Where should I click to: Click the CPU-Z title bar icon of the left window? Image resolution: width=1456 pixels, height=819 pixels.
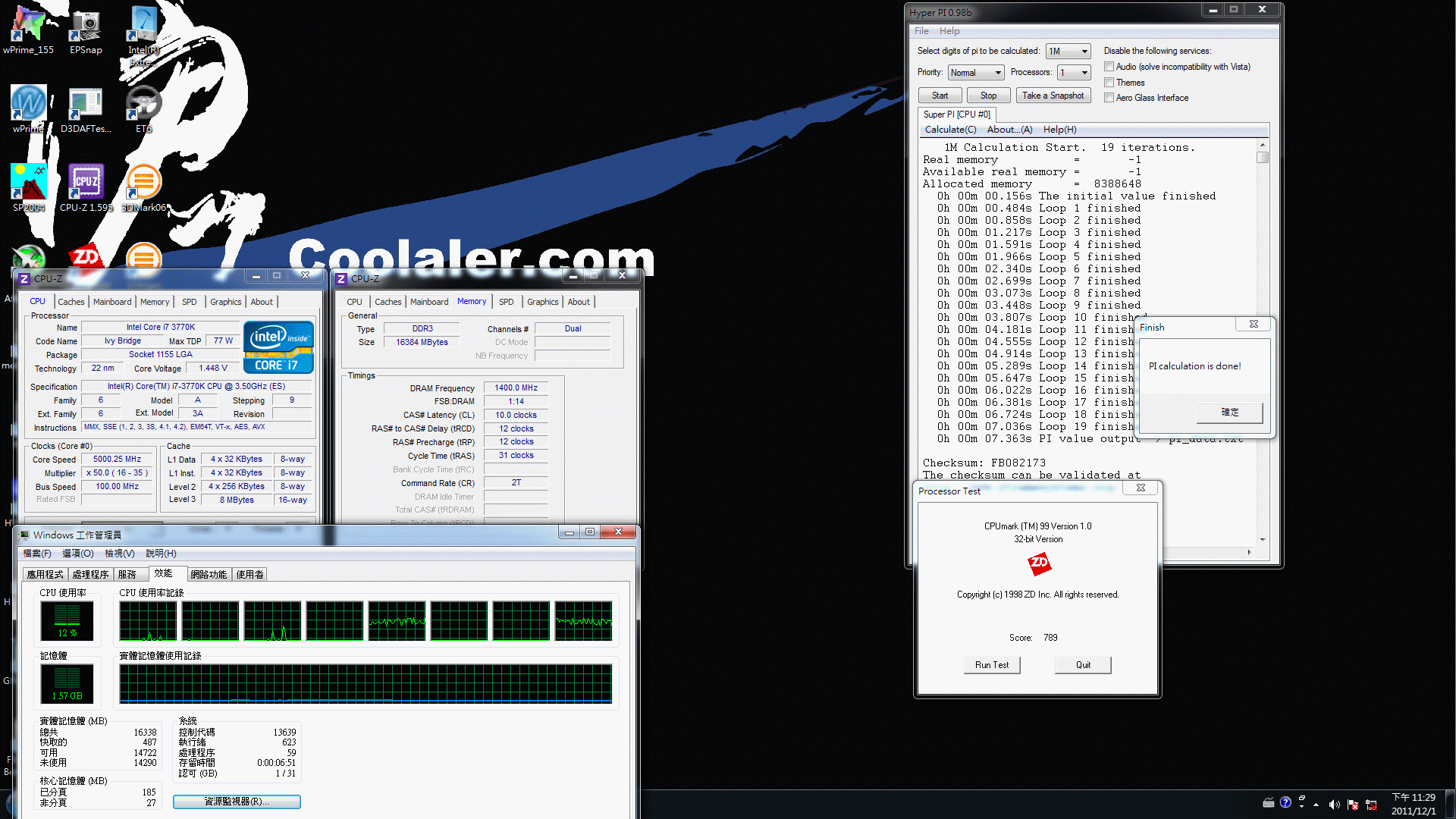(x=24, y=279)
